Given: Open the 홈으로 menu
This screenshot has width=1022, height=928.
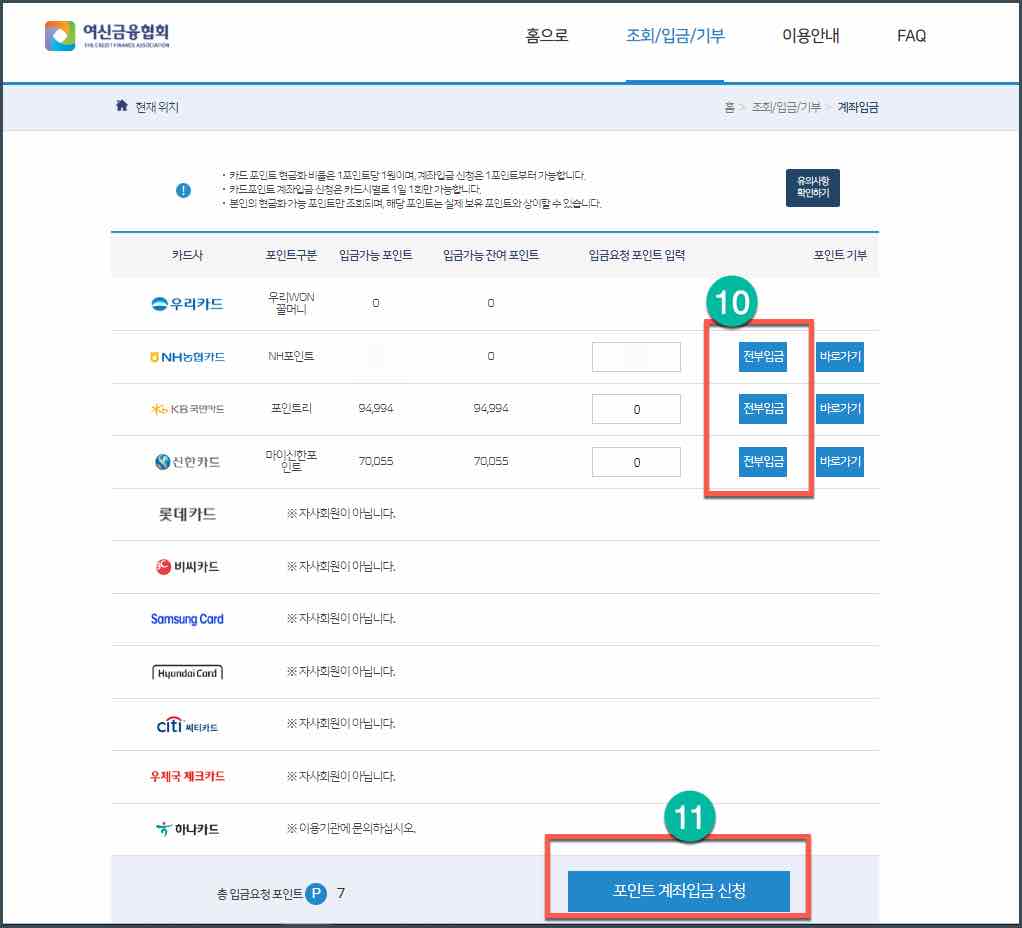Looking at the screenshot, I should tap(547, 36).
